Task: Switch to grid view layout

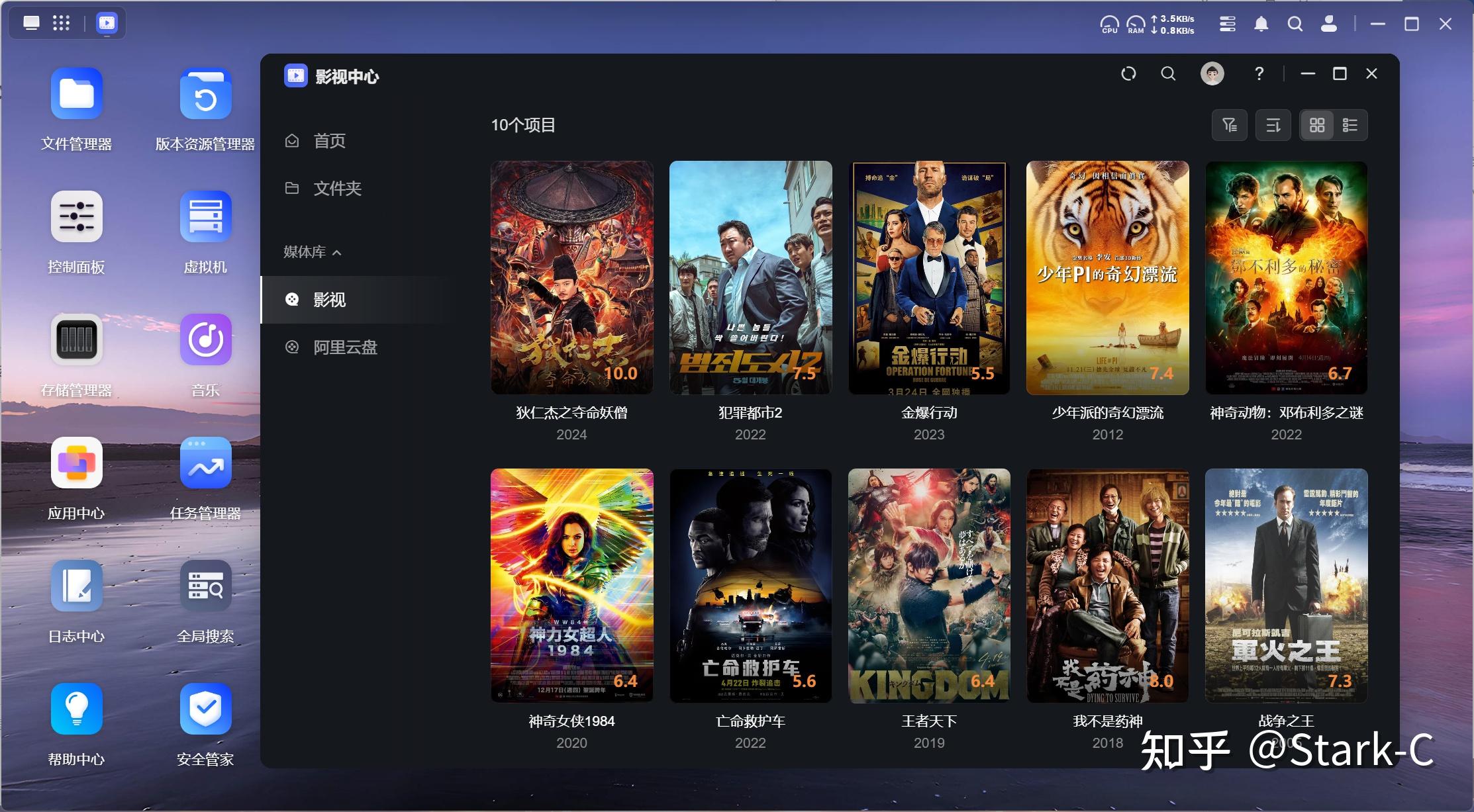Action: 1316,124
